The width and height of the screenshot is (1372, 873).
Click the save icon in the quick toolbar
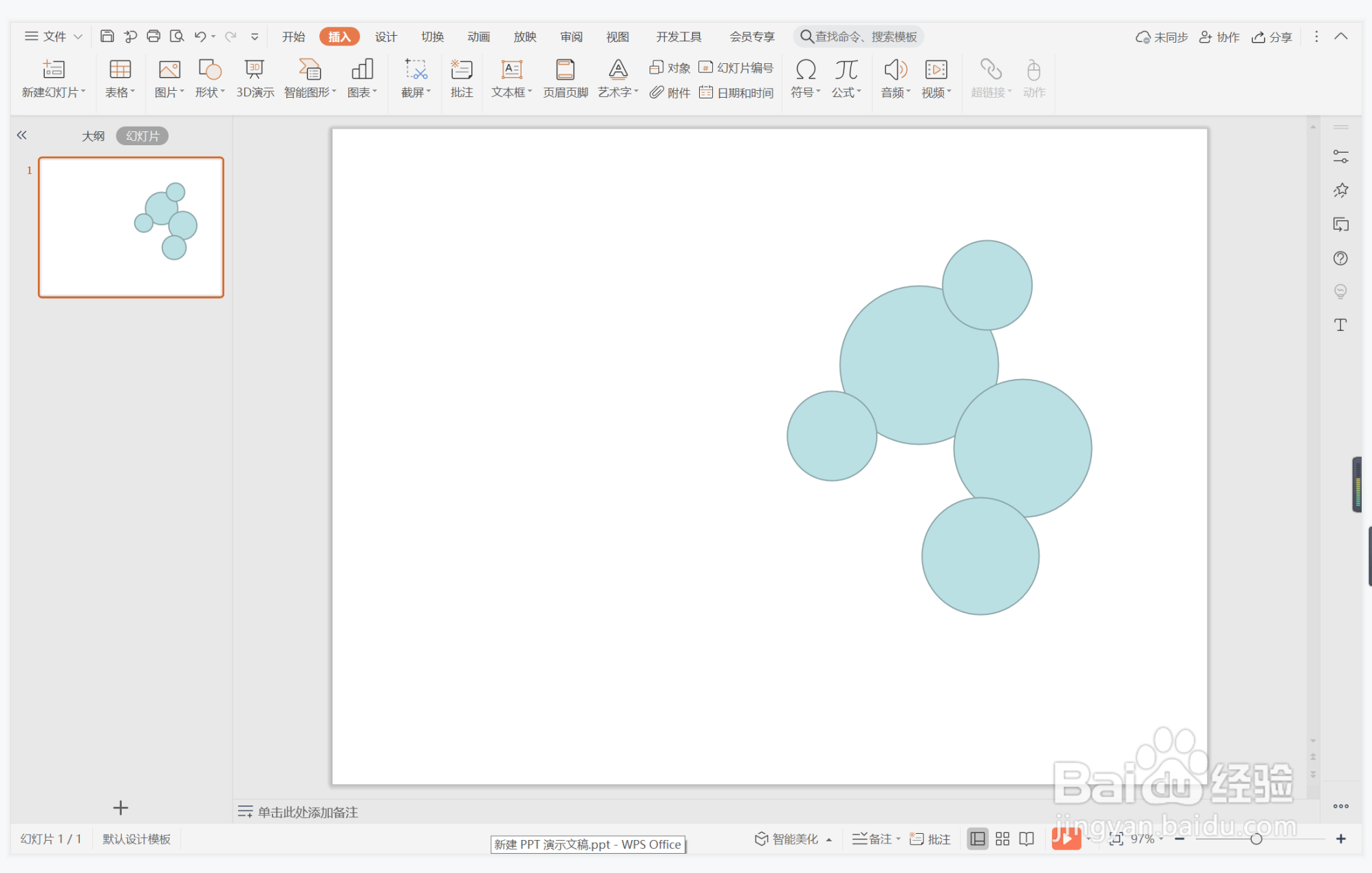[x=107, y=36]
